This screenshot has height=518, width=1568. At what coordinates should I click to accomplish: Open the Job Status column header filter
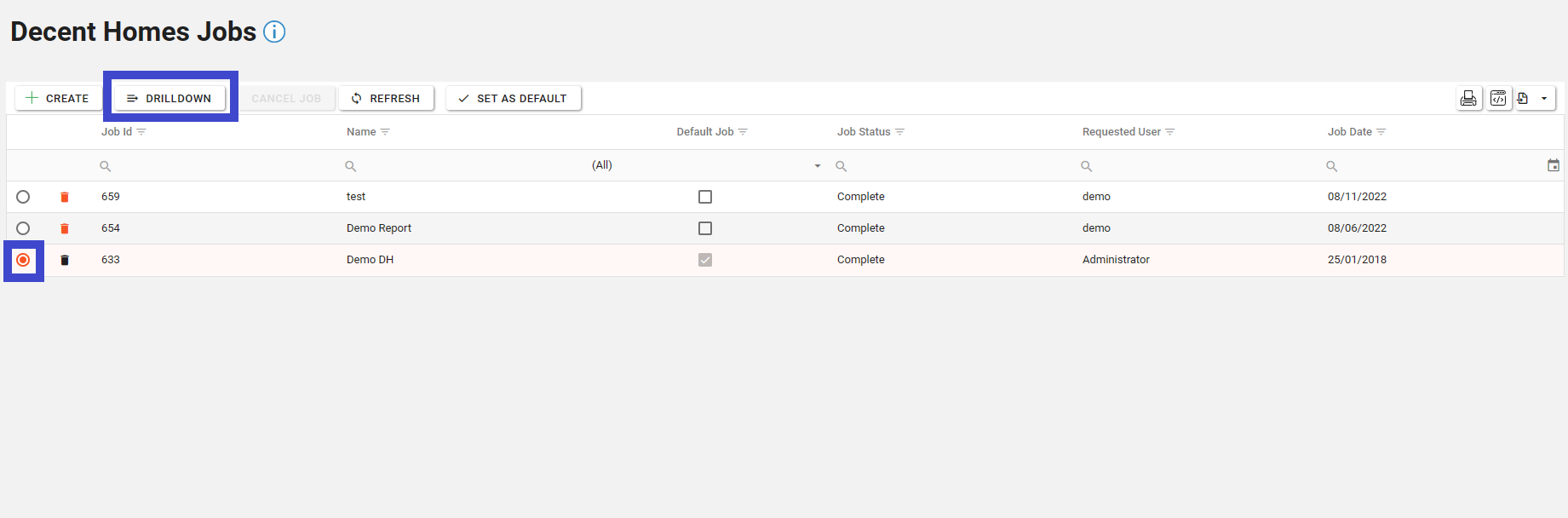click(x=900, y=132)
